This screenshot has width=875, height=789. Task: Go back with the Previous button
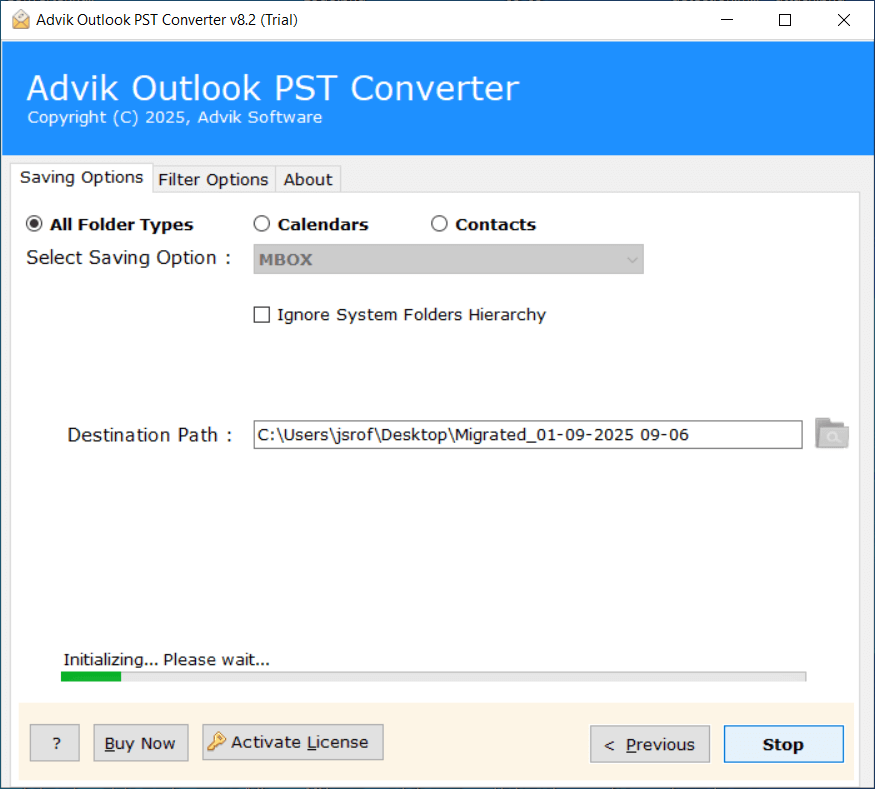pyautogui.click(x=650, y=744)
